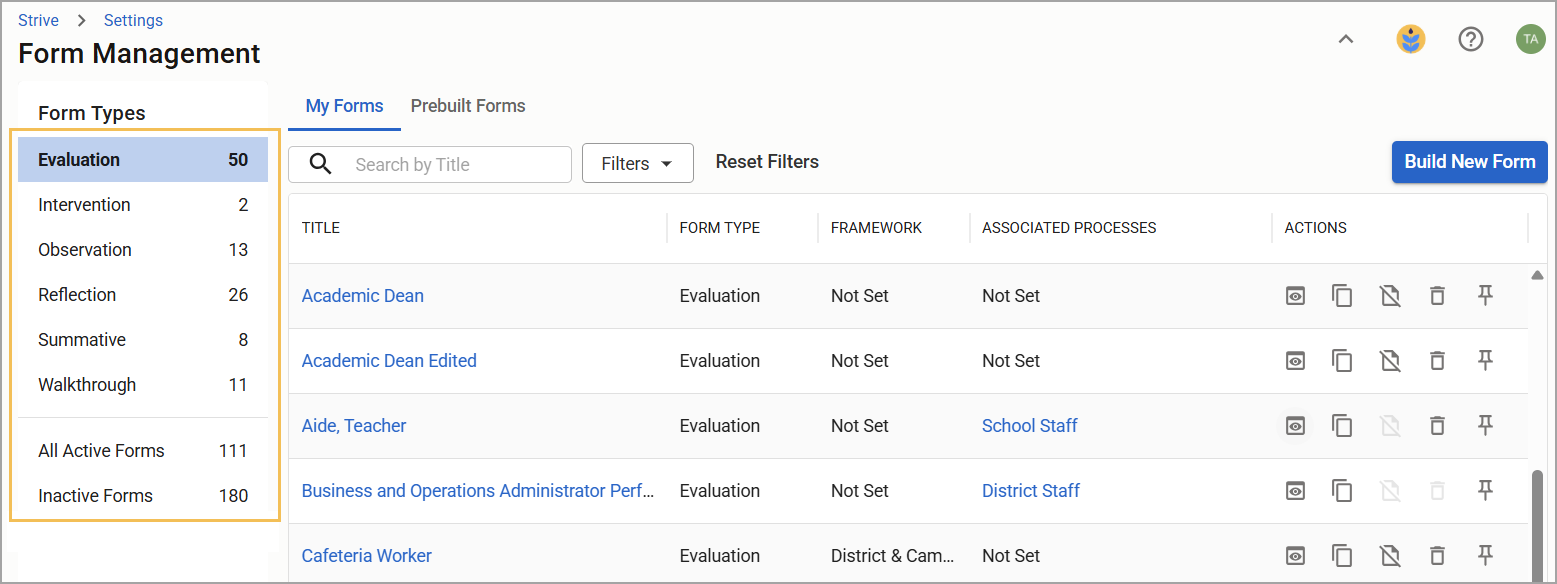Pin the Aide, Teacher form
The width and height of the screenshot is (1557, 584).
pyautogui.click(x=1485, y=425)
